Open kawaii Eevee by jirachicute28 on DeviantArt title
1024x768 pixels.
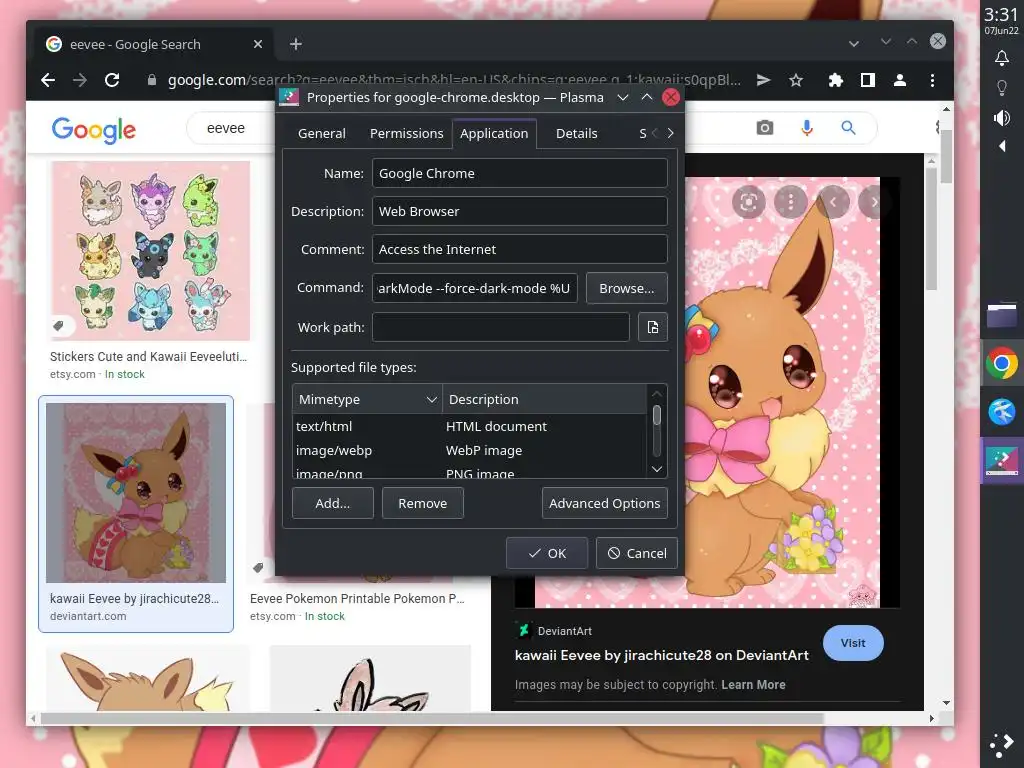click(x=662, y=655)
